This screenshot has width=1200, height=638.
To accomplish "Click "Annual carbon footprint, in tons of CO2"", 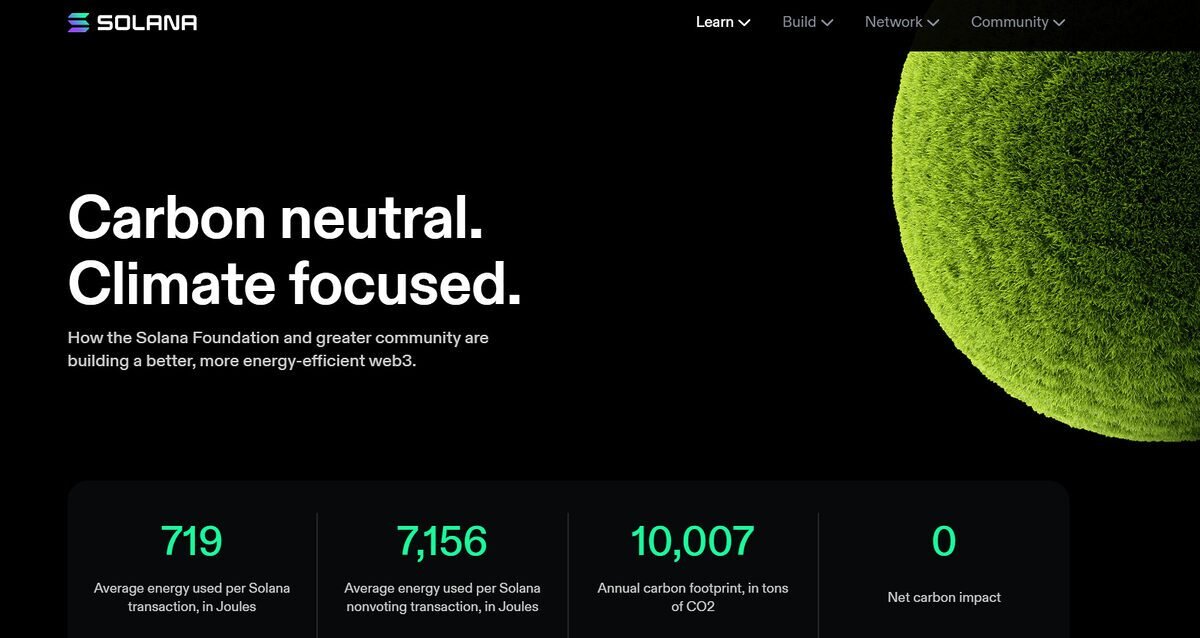I will point(692,597).
